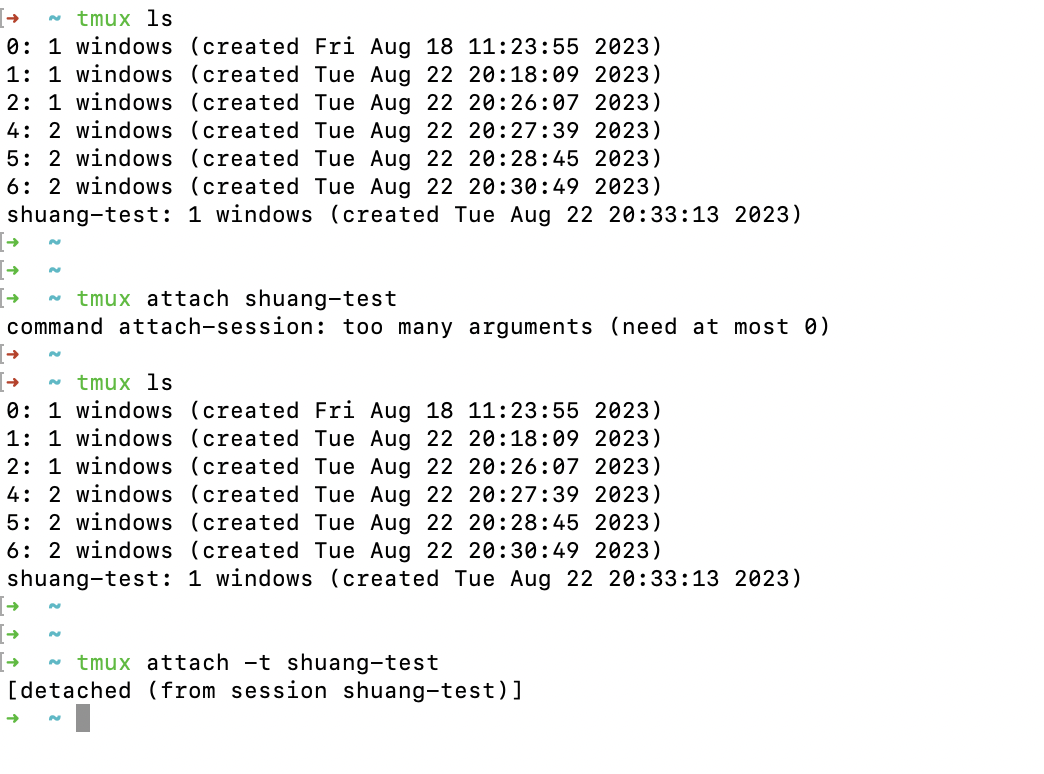
Task: Click the red arrow before the second tmux ls
Action: (12, 382)
